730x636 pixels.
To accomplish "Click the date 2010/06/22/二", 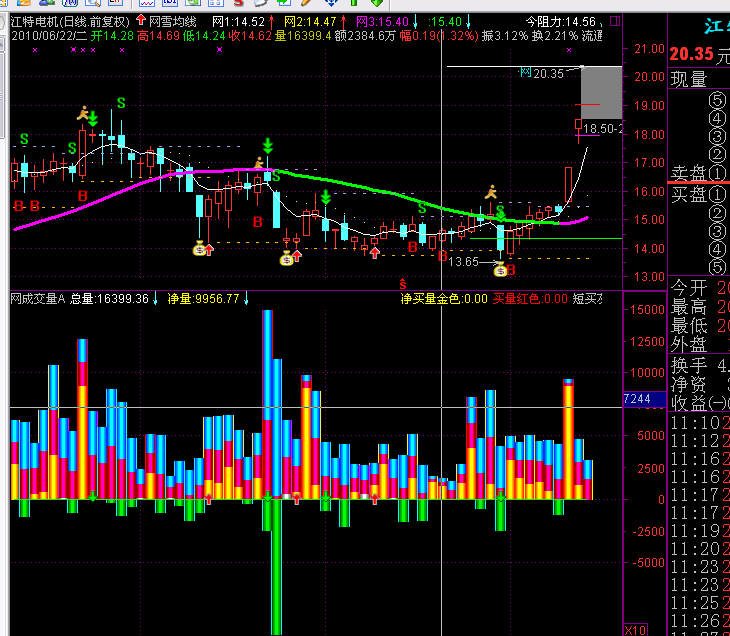I will 49,36.
